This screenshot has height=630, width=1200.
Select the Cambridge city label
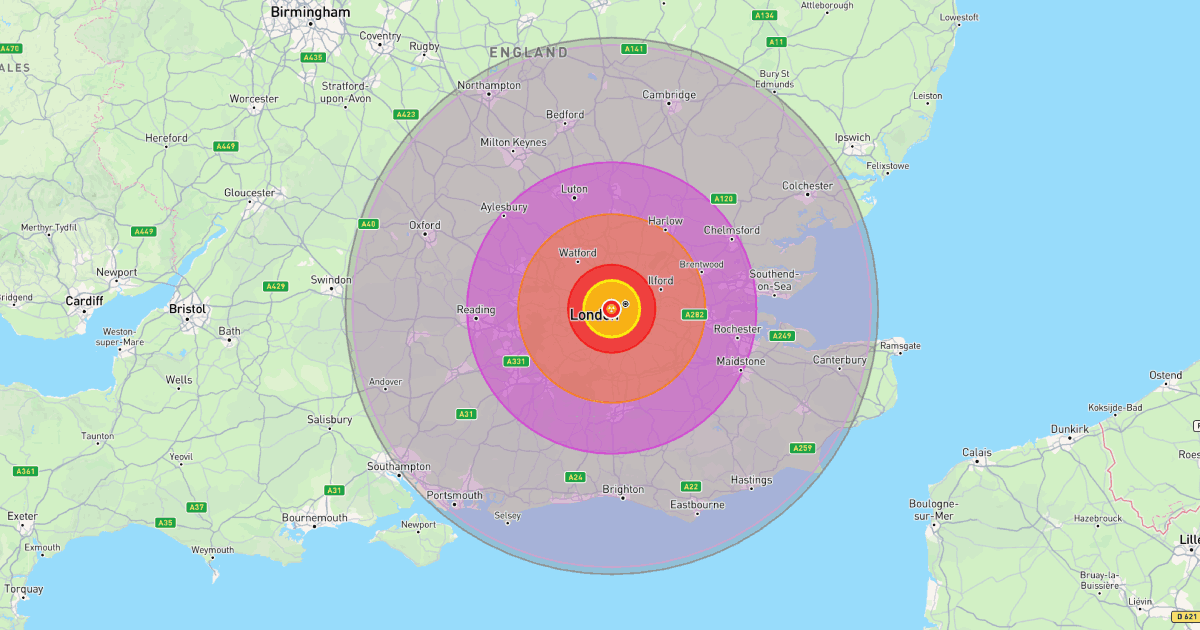click(670, 95)
